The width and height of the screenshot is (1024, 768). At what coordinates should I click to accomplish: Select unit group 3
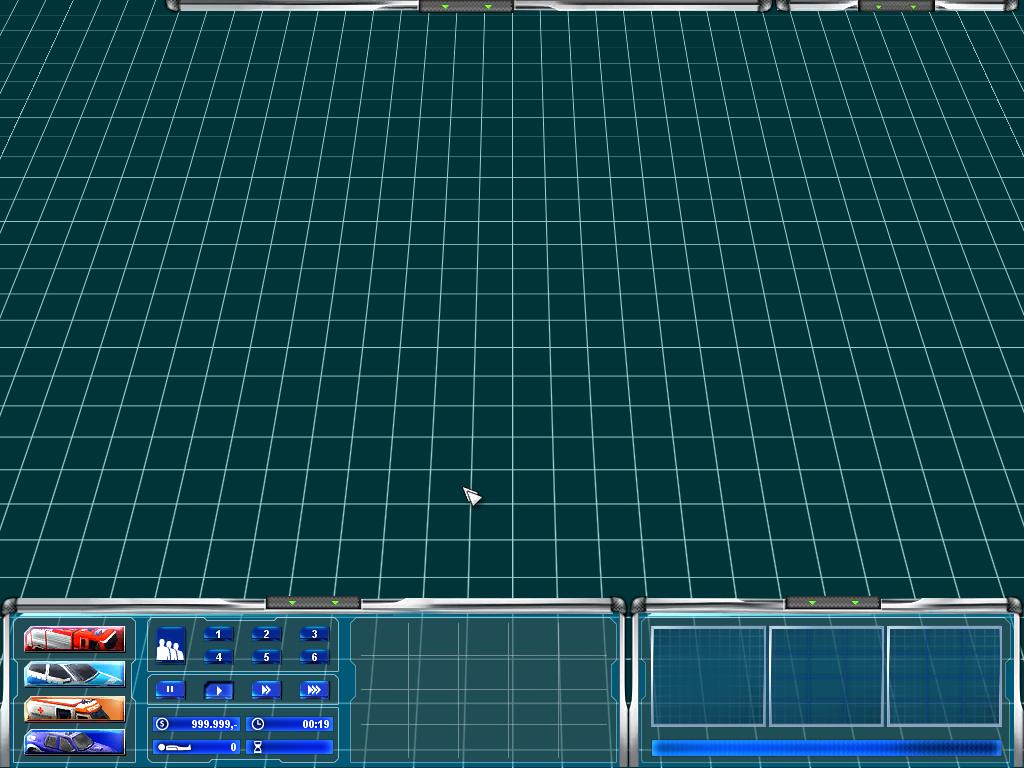click(x=314, y=633)
